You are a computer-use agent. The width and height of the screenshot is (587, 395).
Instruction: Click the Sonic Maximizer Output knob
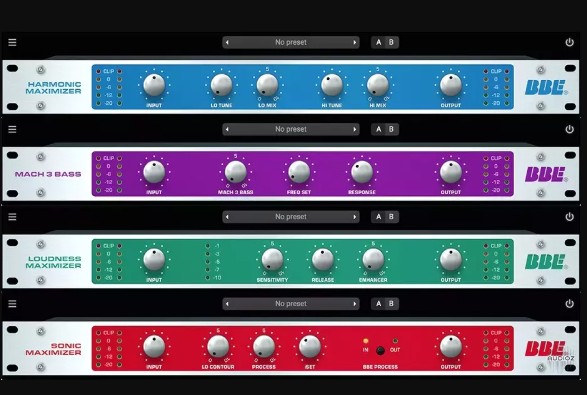pyautogui.click(x=451, y=346)
